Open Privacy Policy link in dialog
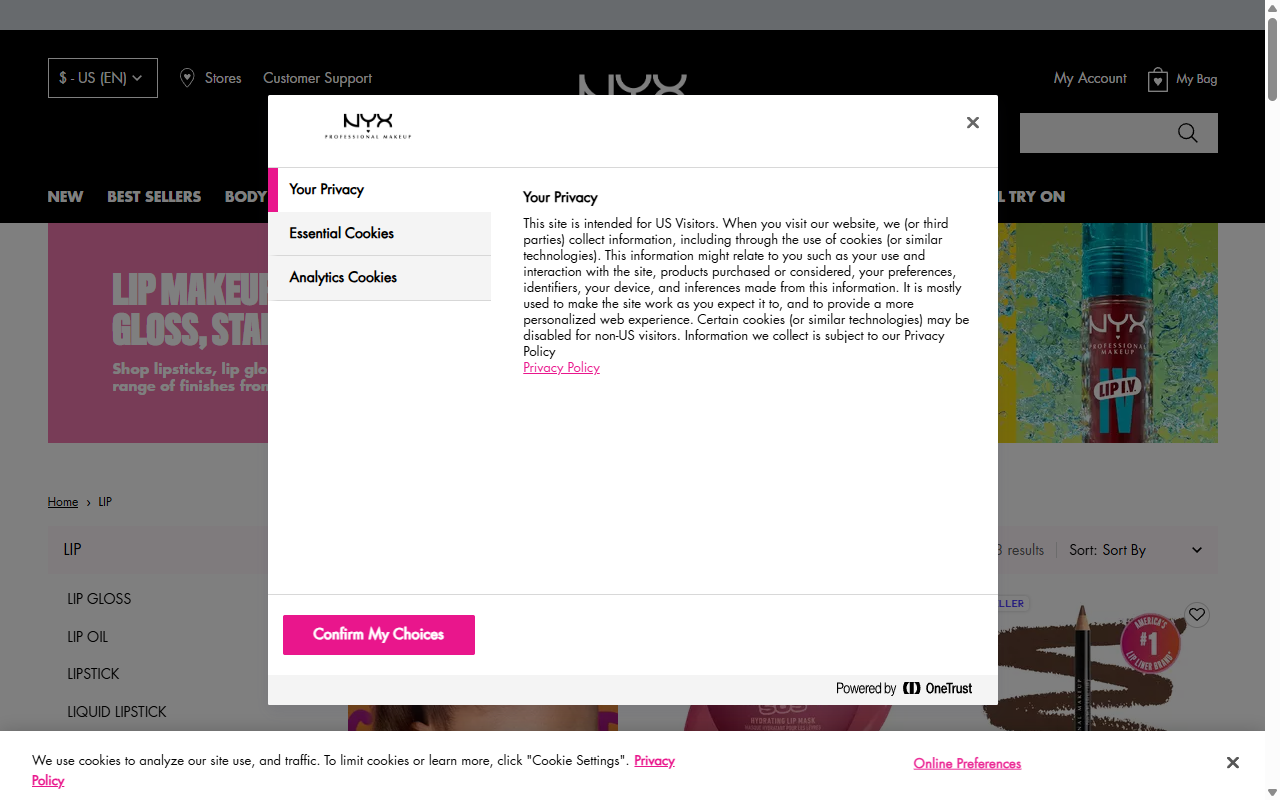This screenshot has width=1280, height=800. [561, 367]
